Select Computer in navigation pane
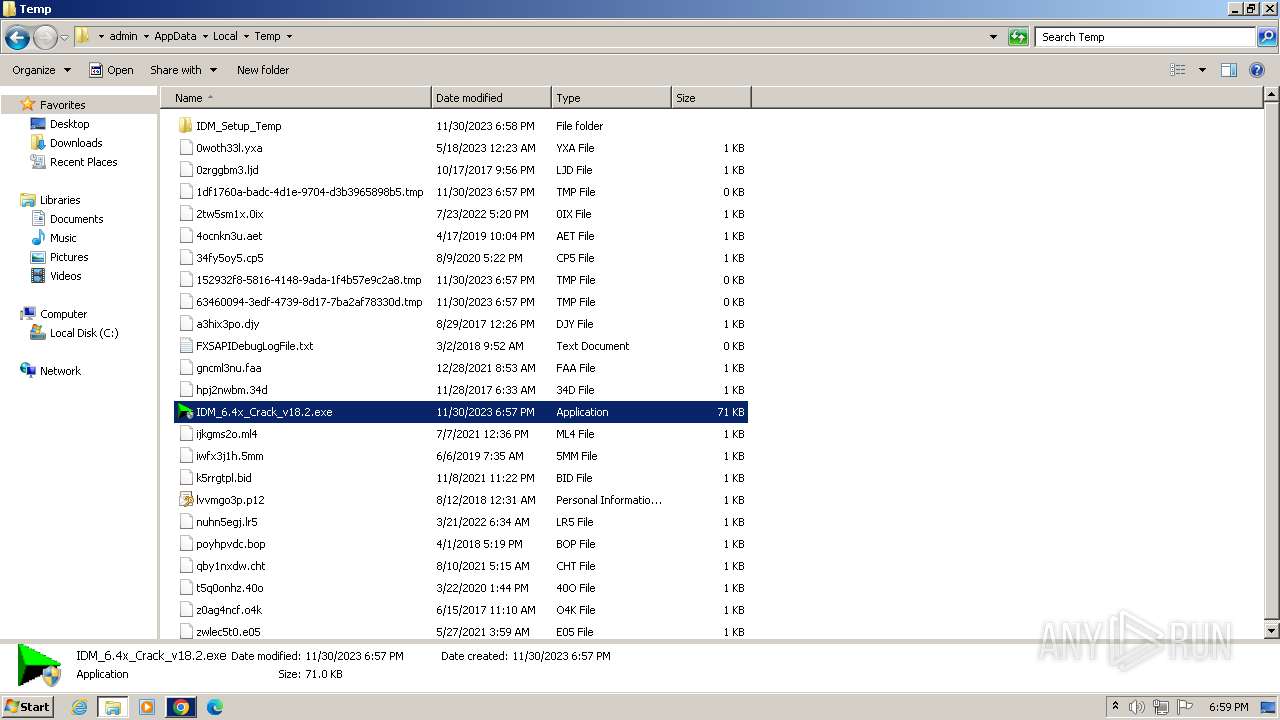1280x720 pixels. (63, 314)
